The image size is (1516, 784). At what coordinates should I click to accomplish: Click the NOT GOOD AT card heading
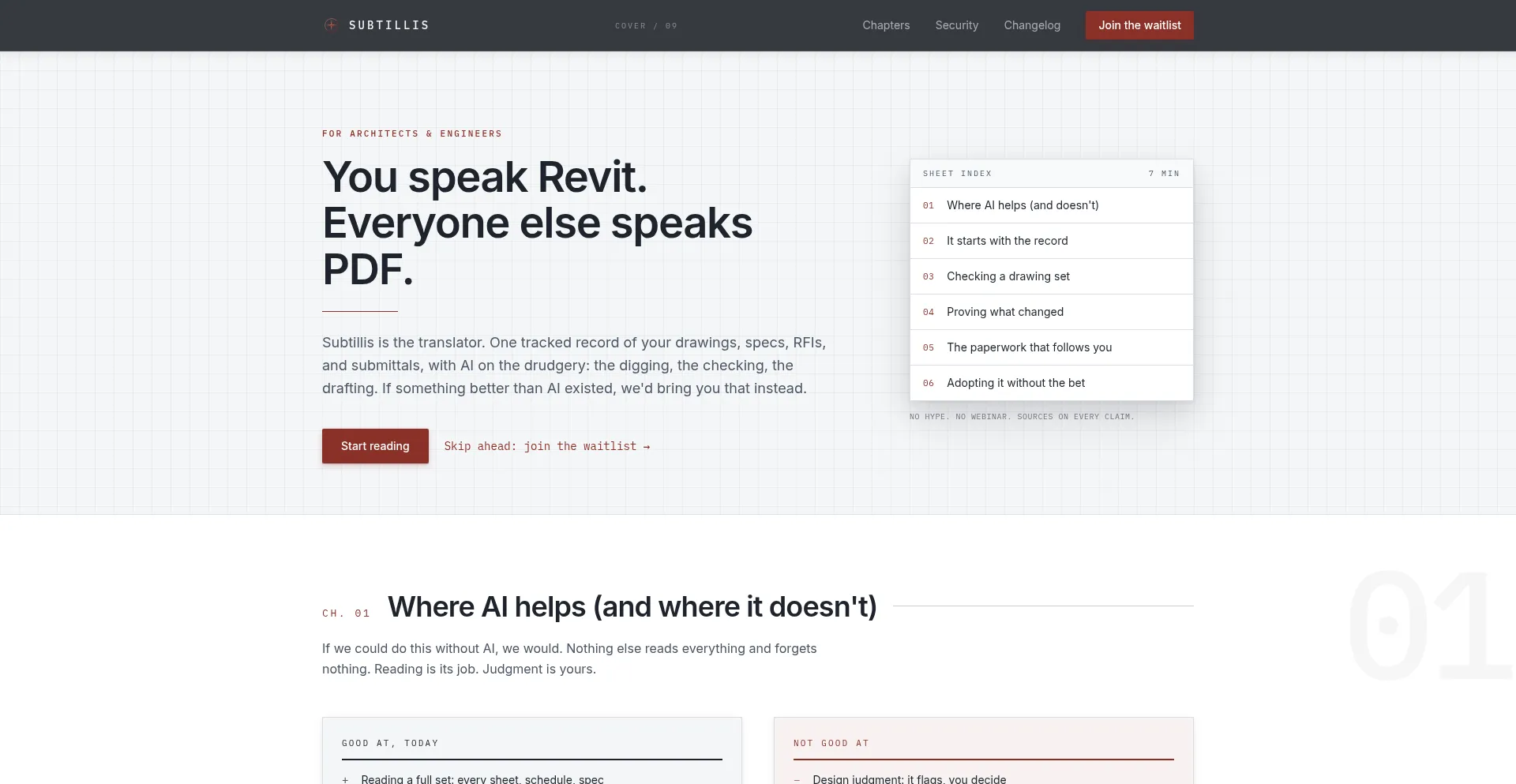pyautogui.click(x=831, y=743)
